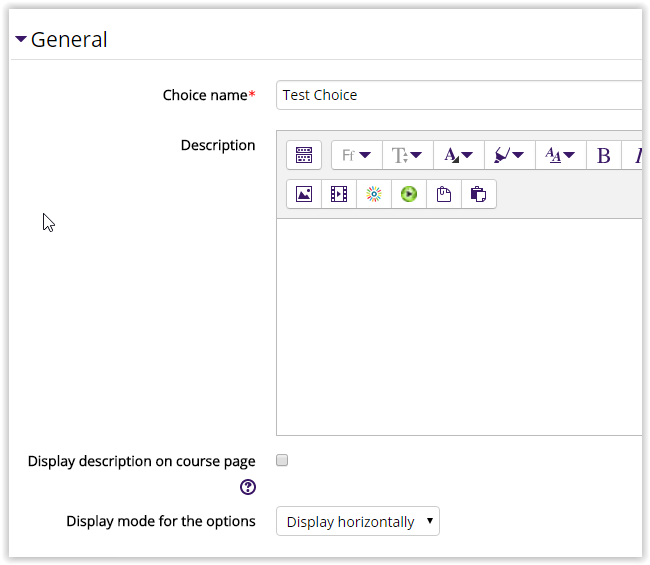The image size is (650, 565).
Task: Toggle bold formatting
Action: [x=604, y=155]
